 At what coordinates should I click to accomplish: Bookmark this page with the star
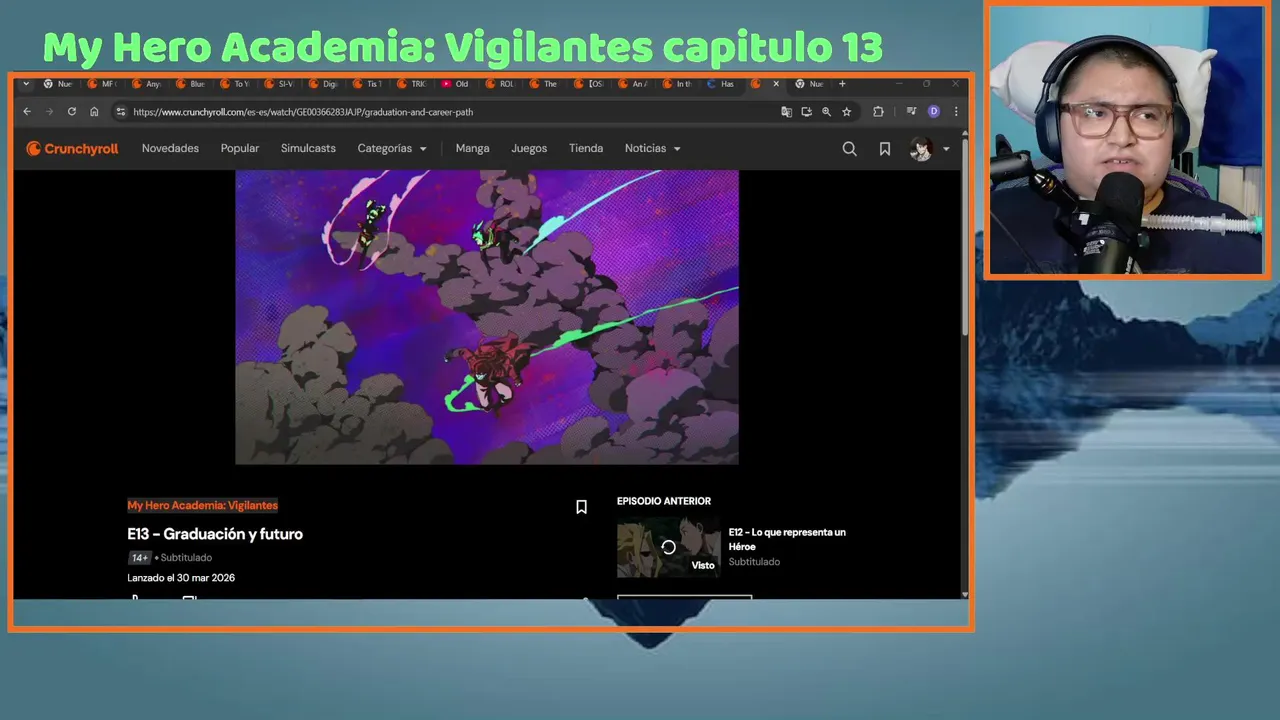tap(846, 112)
